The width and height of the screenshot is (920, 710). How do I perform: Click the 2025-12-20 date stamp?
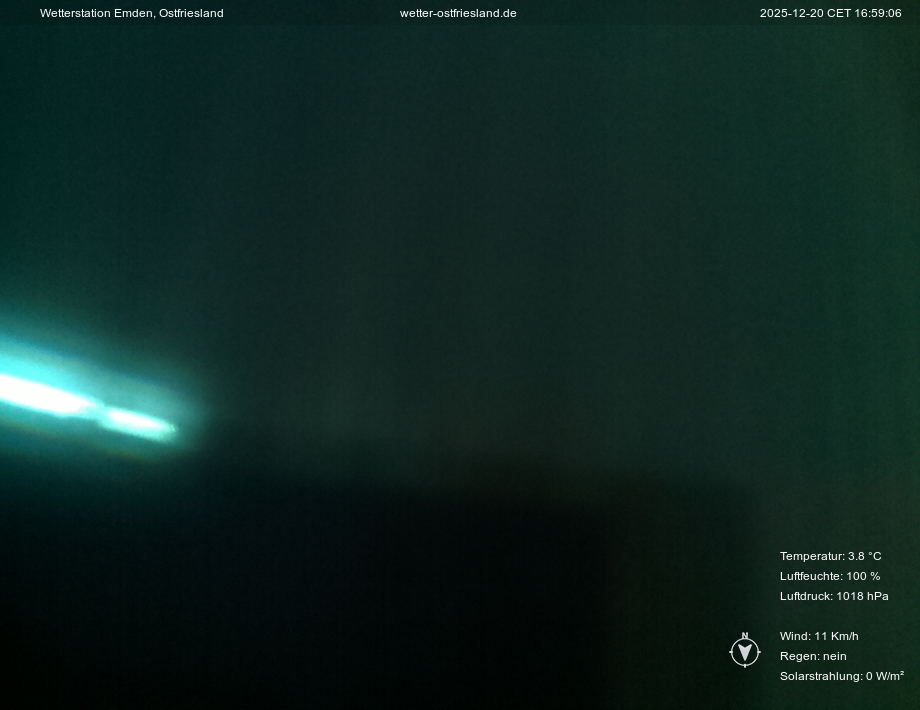point(791,13)
